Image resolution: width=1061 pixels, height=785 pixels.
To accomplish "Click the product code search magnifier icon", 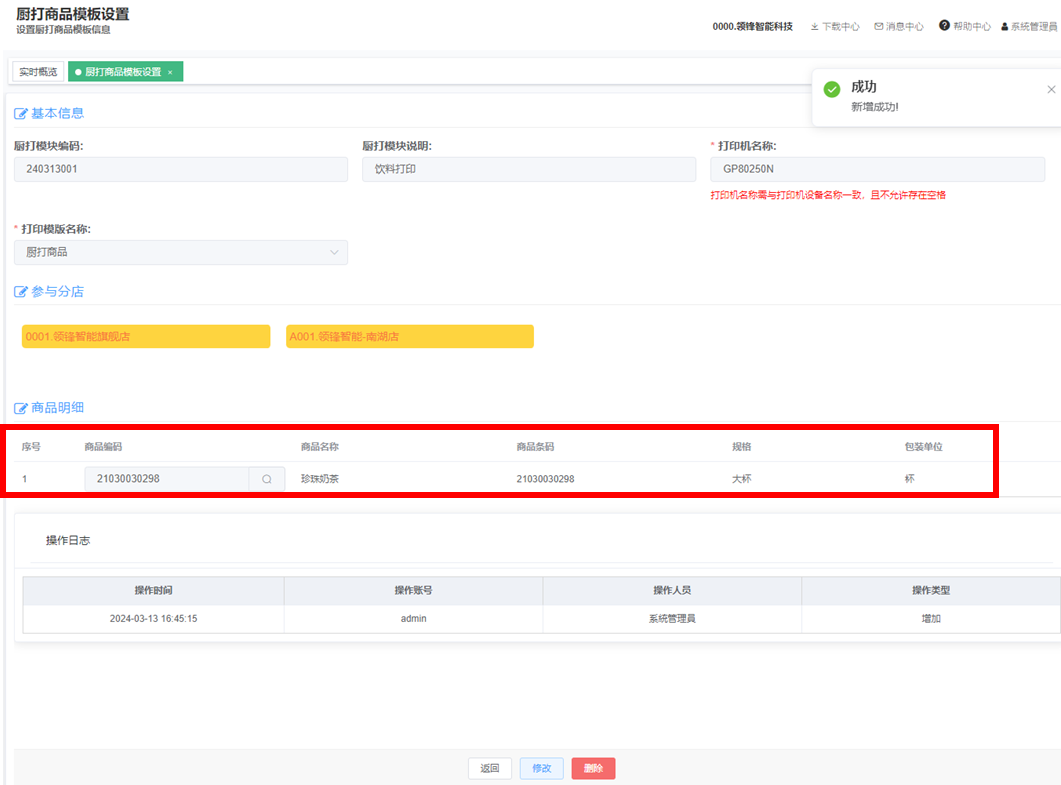I will click(x=267, y=479).
